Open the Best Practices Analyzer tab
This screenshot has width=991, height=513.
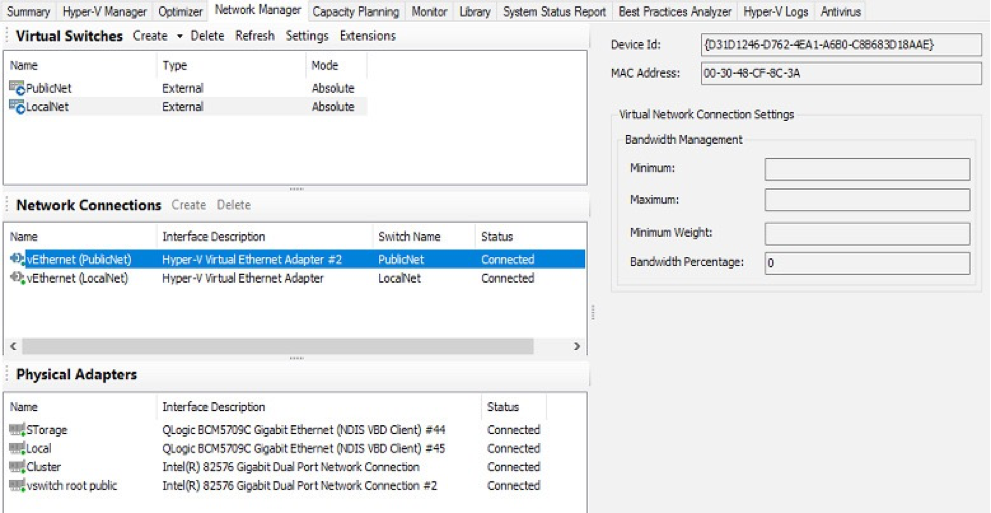click(x=675, y=12)
